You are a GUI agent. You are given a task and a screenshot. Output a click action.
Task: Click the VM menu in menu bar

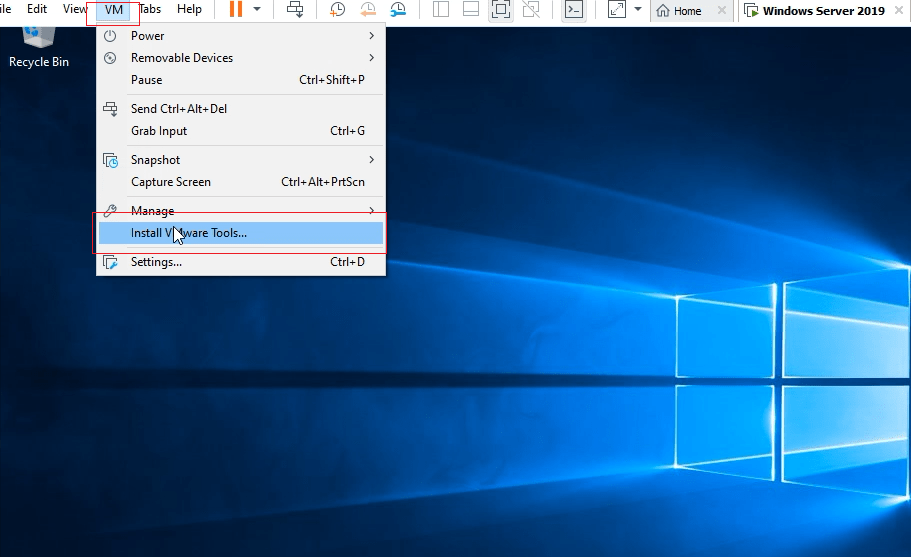pyautogui.click(x=113, y=10)
